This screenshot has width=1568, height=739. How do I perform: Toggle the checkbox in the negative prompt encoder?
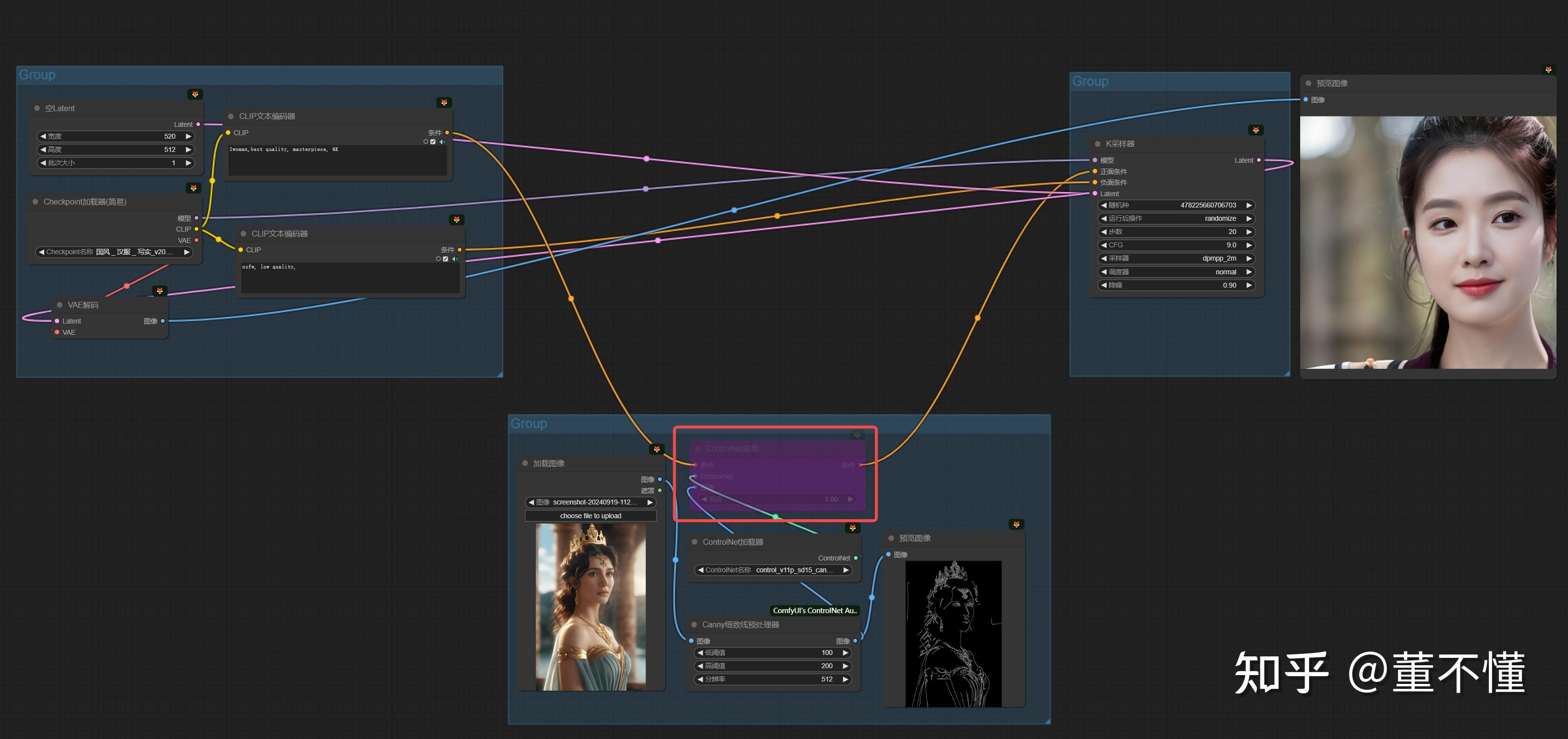click(446, 259)
